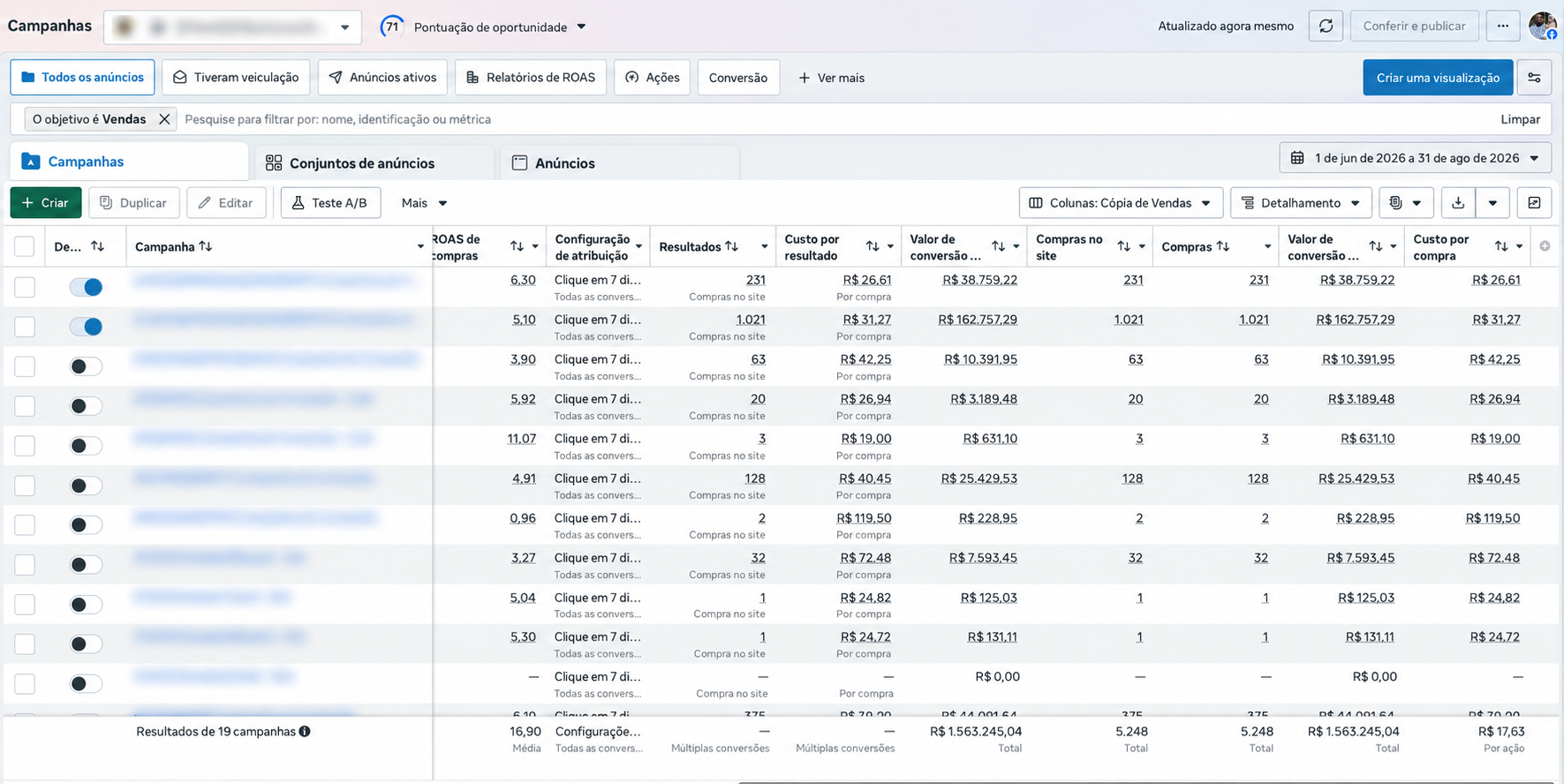
Task: Start a Teste A/B
Action: pos(330,203)
